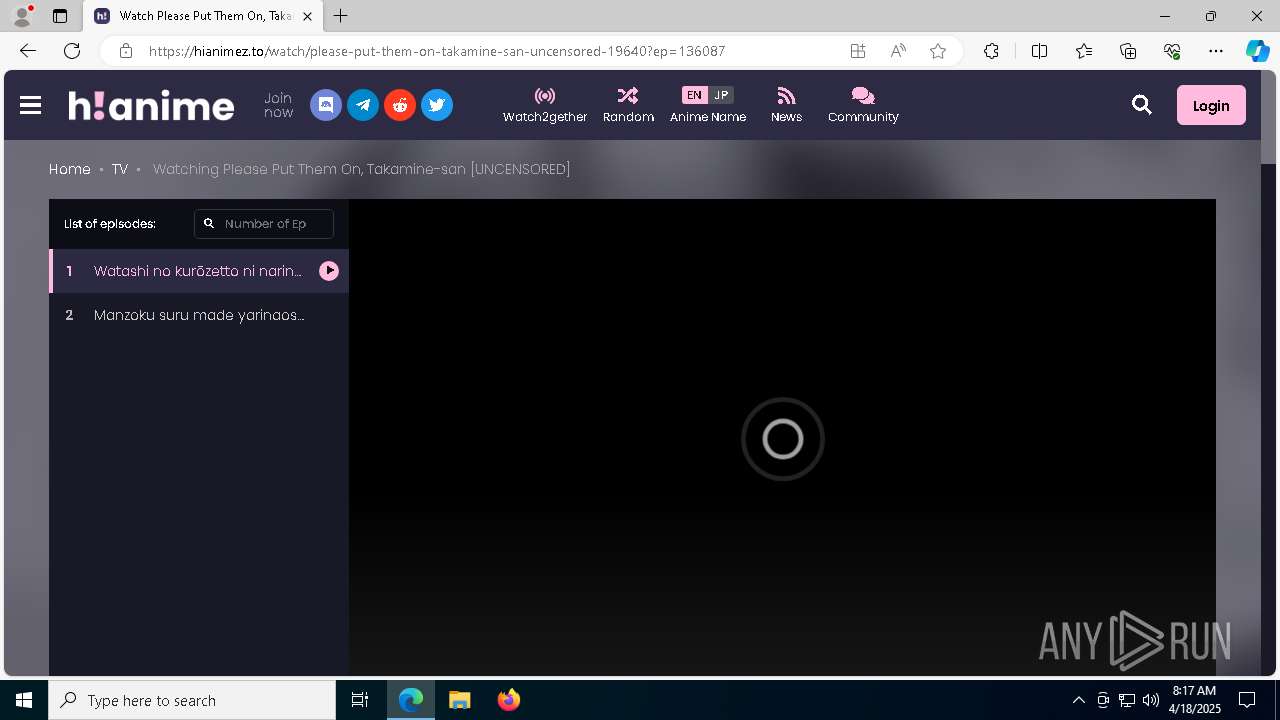Open tab actions menu
The image size is (1280, 720).
coord(60,16)
